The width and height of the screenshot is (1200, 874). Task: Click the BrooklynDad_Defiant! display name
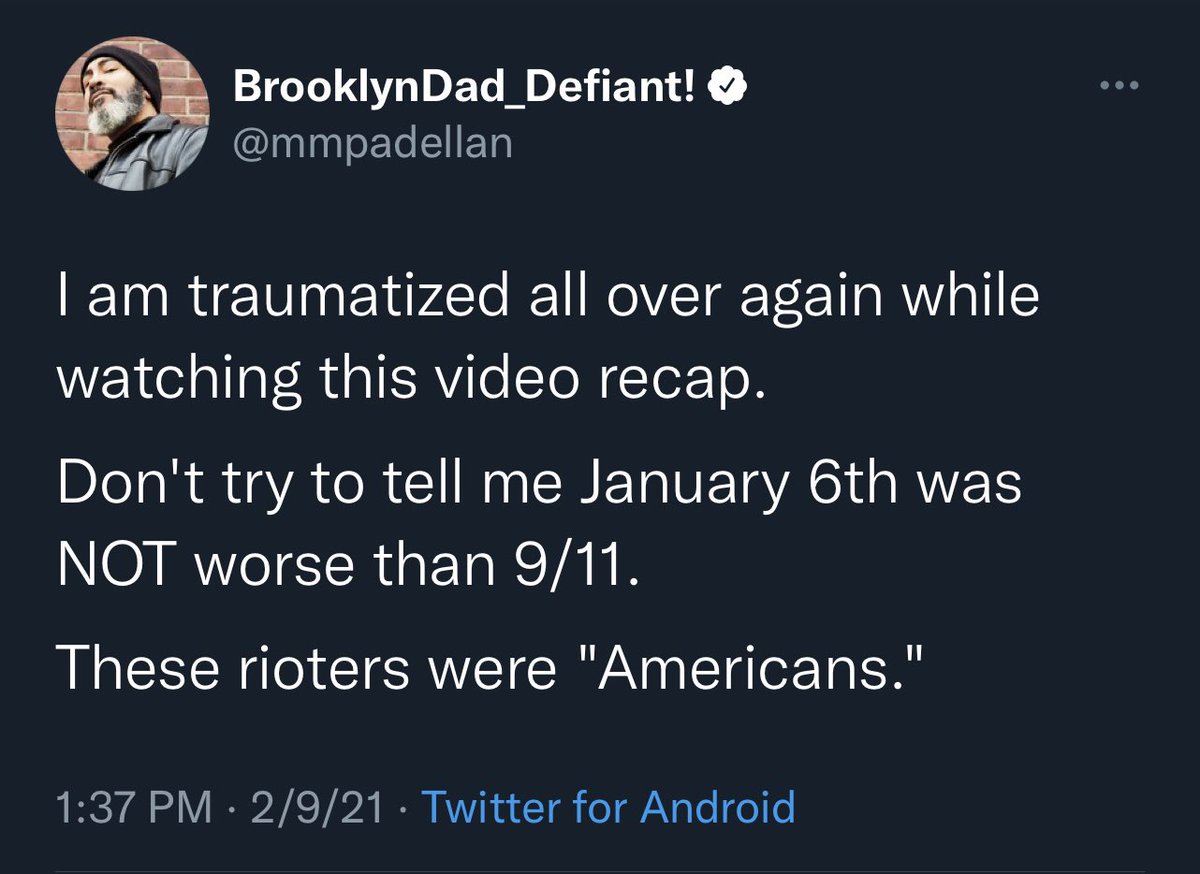pos(466,89)
